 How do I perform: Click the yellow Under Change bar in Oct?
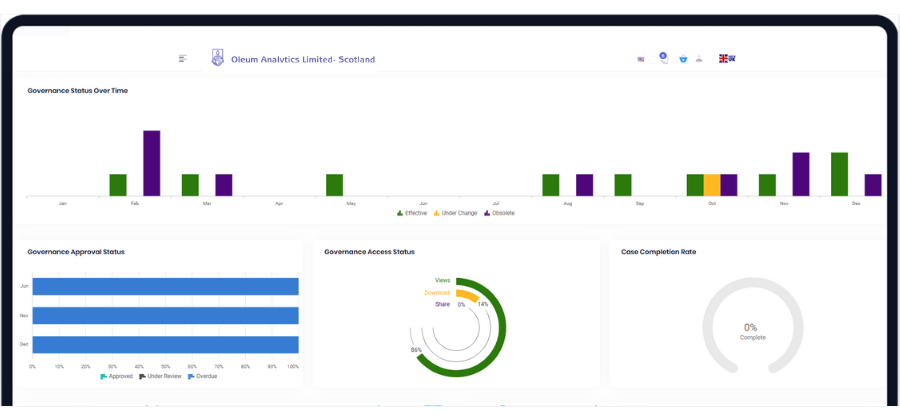(x=712, y=185)
